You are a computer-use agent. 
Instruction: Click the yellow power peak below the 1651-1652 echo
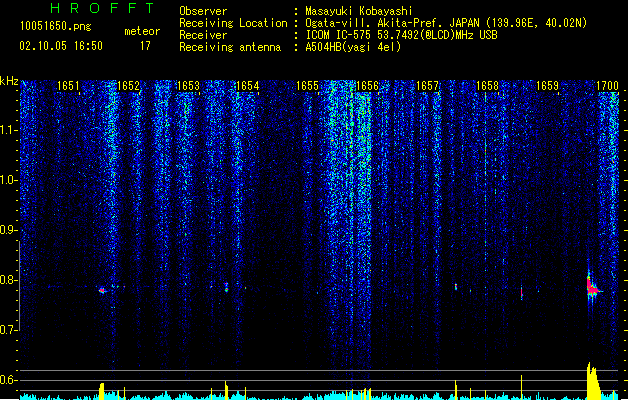[101, 391]
